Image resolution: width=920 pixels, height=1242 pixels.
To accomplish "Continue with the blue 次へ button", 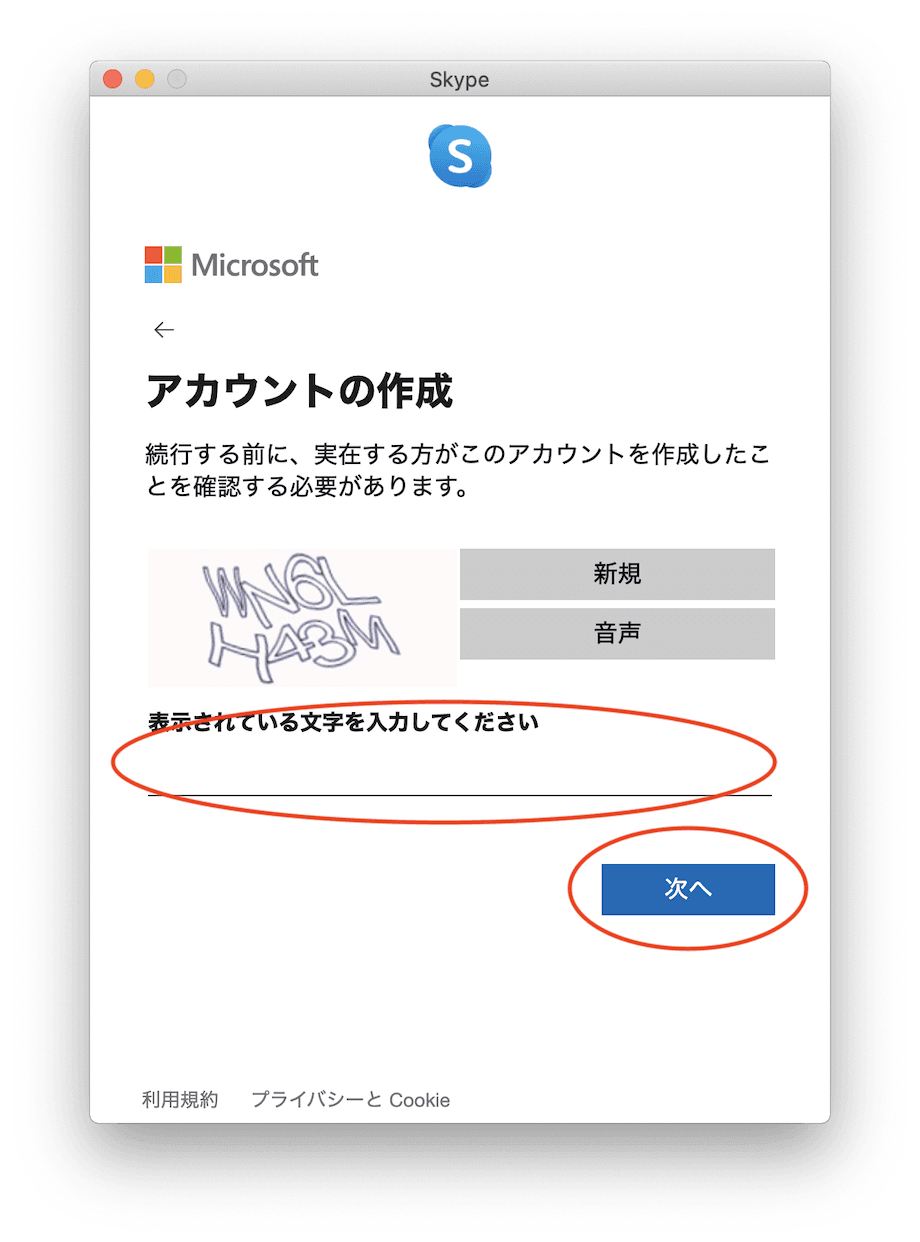I will (x=688, y=889).
